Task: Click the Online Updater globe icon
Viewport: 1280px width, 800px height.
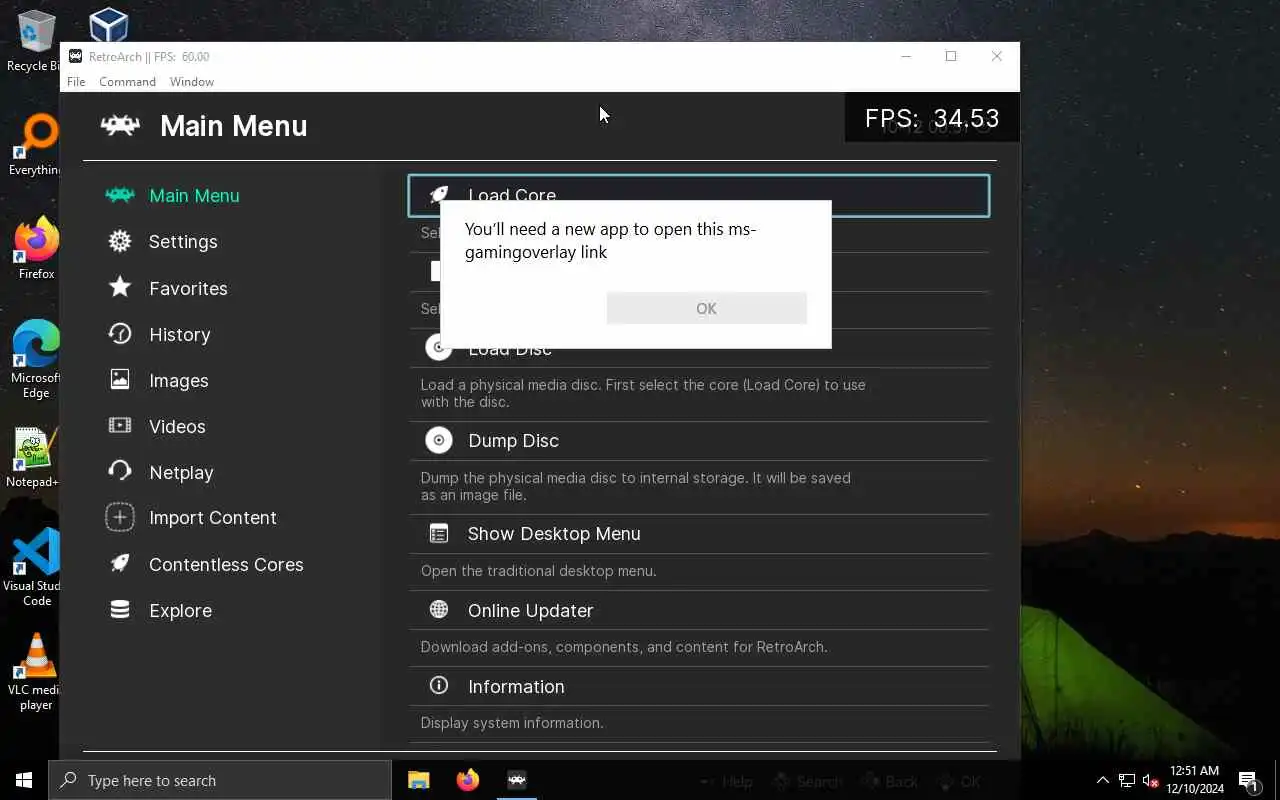Action: (x=438, y=609)
